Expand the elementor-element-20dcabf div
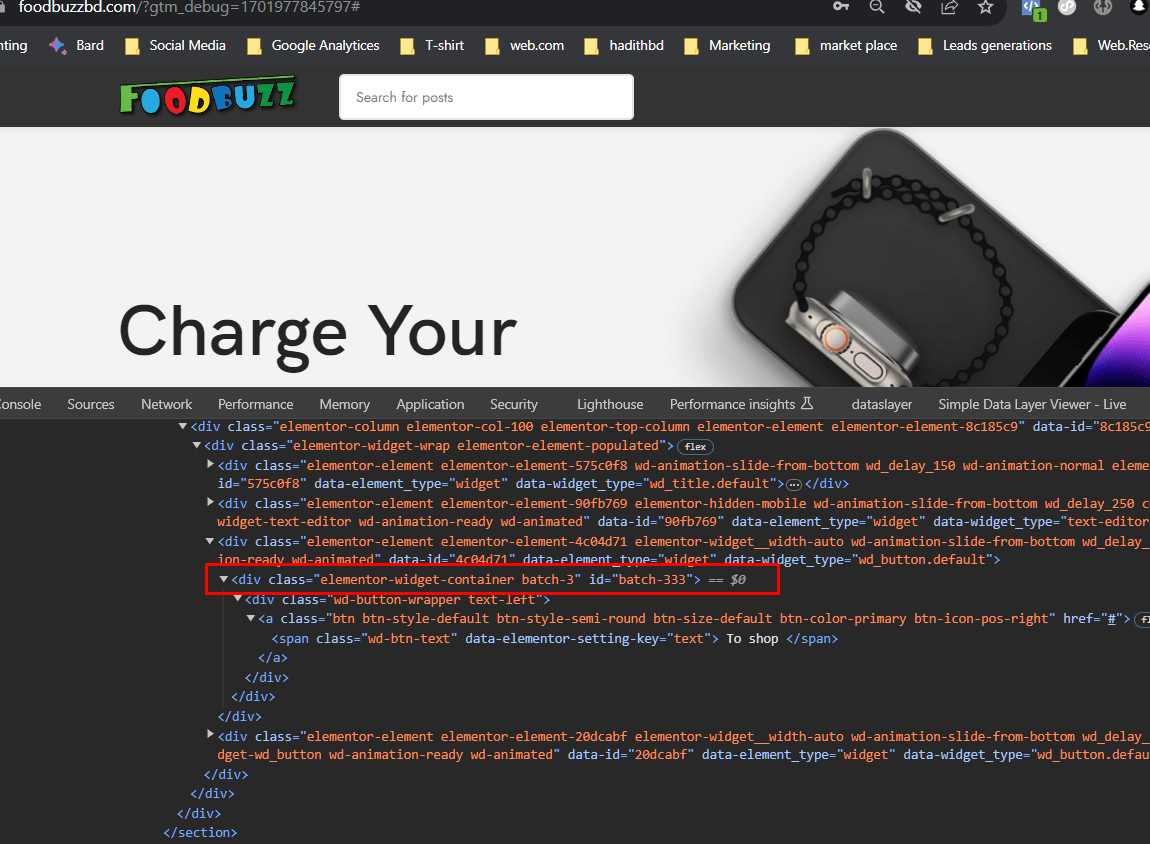 pyautogui.click(x=210, y=735)
